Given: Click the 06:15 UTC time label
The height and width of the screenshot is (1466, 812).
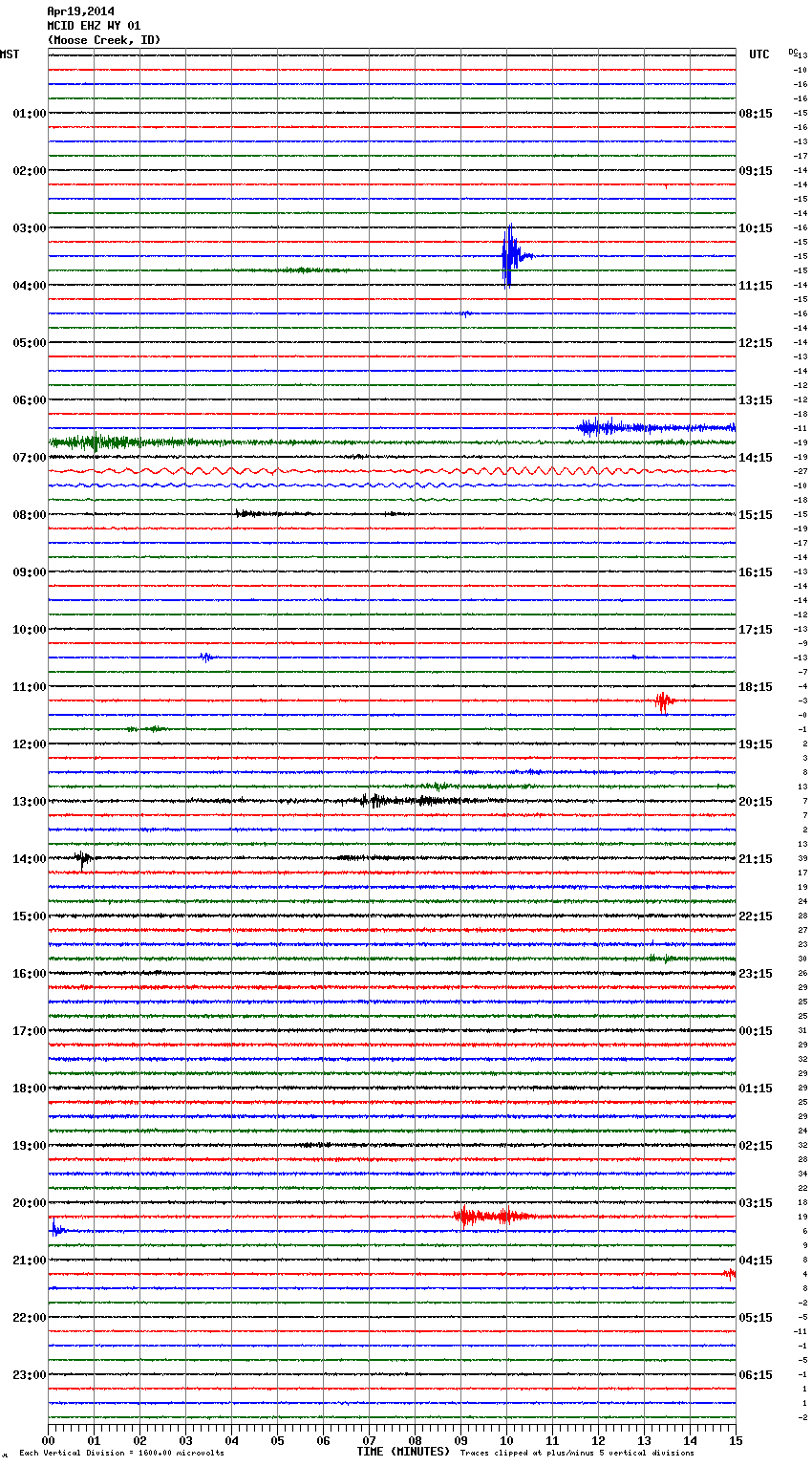Looking at the screenshot, I should (x=756, y=1375).
